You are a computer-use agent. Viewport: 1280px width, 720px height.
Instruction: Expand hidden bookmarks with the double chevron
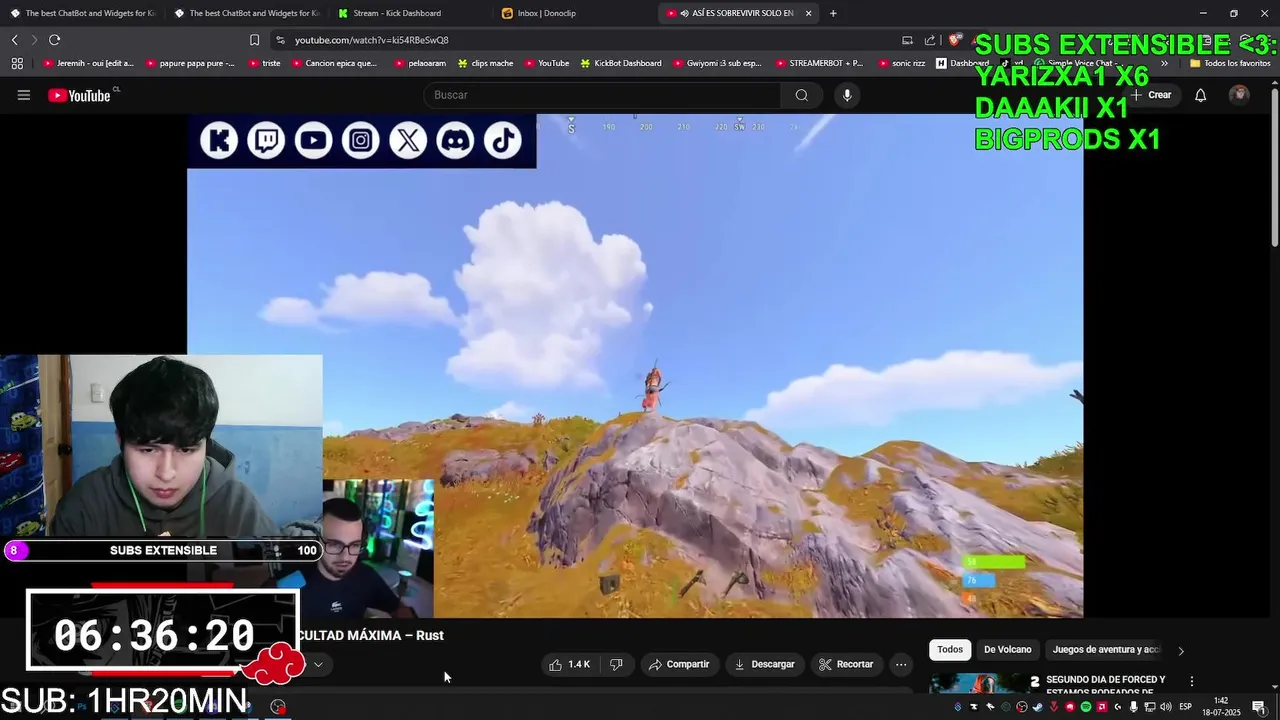(1164, 63)
